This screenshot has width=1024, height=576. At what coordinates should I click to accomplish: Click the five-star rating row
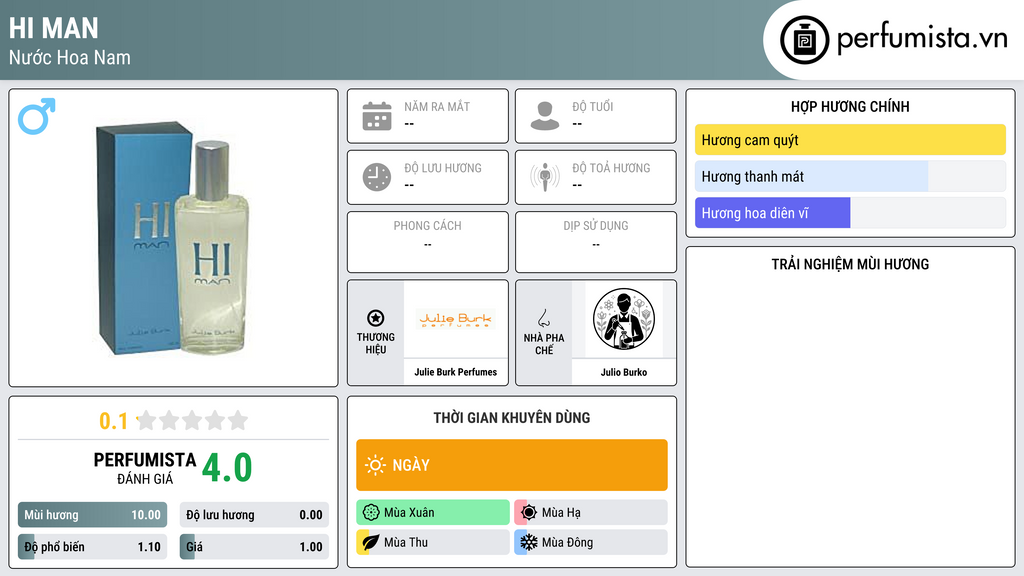pyautogui.click(x=192, y=420)
